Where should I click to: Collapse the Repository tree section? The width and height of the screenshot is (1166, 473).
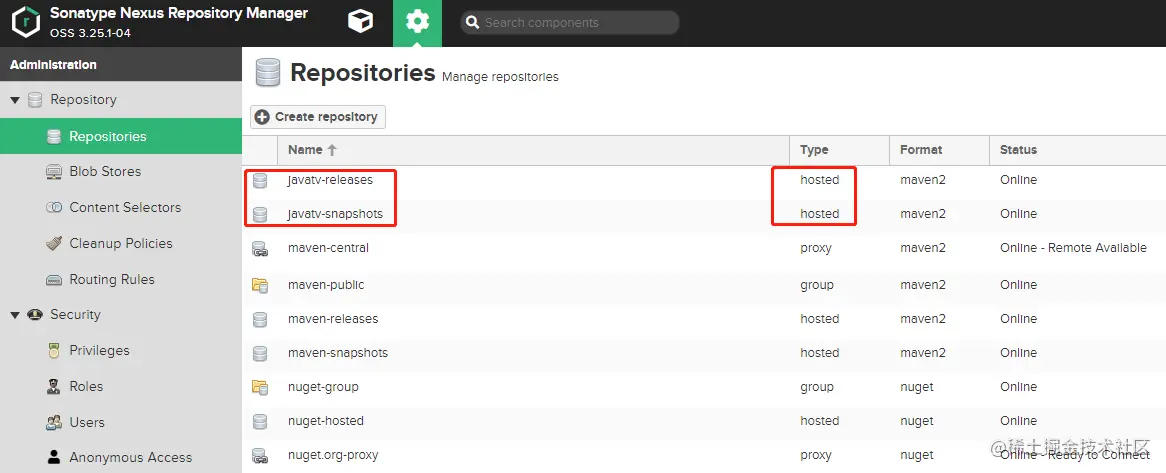point(15,100)
